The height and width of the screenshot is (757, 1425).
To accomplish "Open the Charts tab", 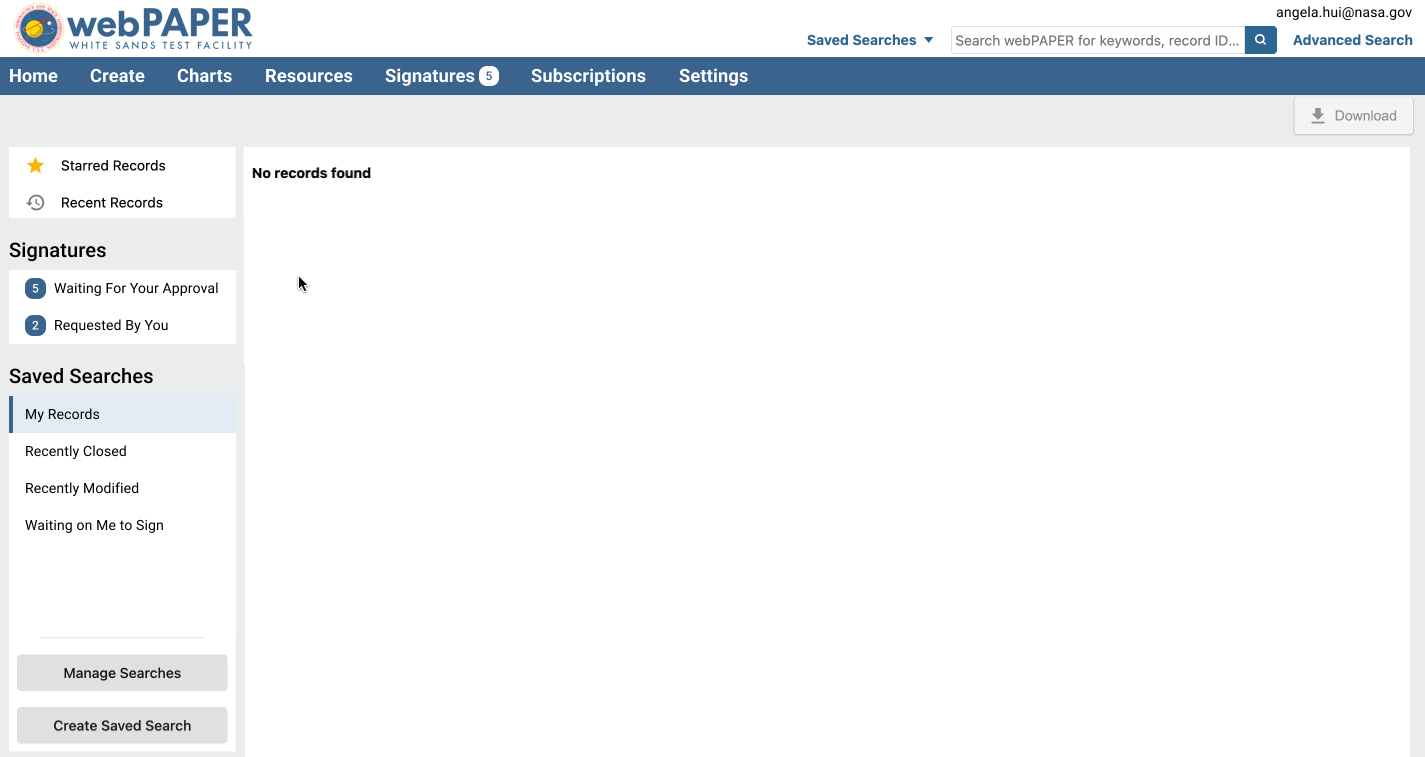I will pyautogui.click(x=204, y=76).
